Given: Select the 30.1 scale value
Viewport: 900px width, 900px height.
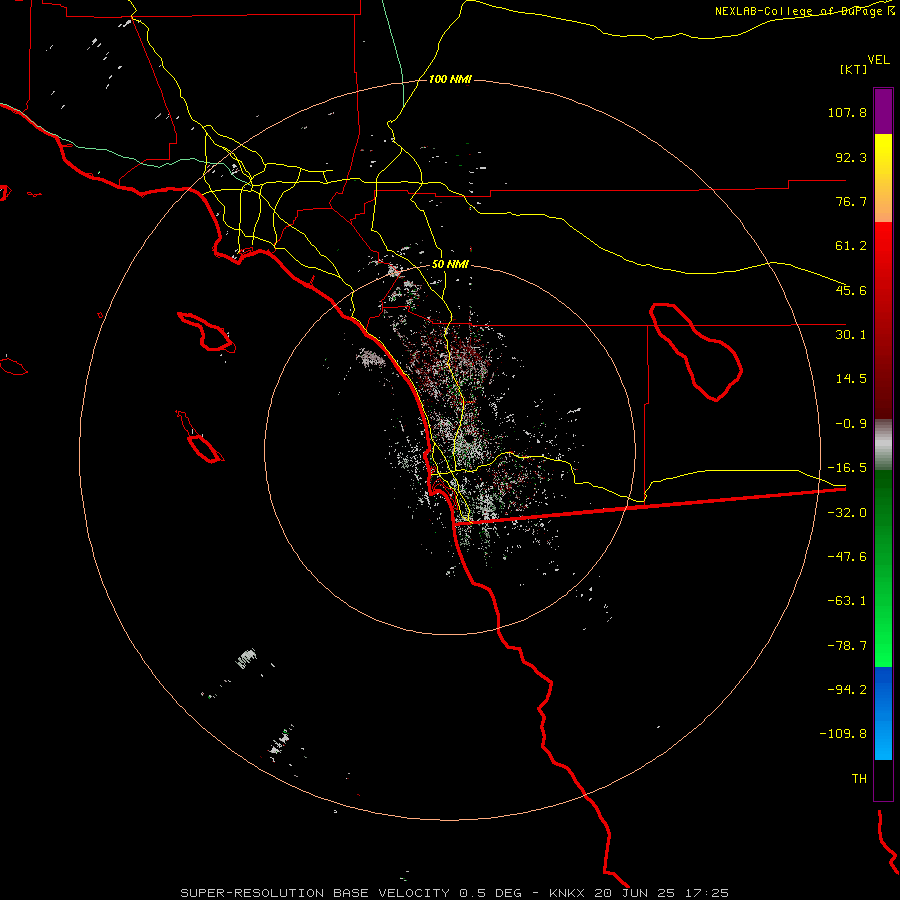Looking at the screenshot, I should (x=851, y=335).
